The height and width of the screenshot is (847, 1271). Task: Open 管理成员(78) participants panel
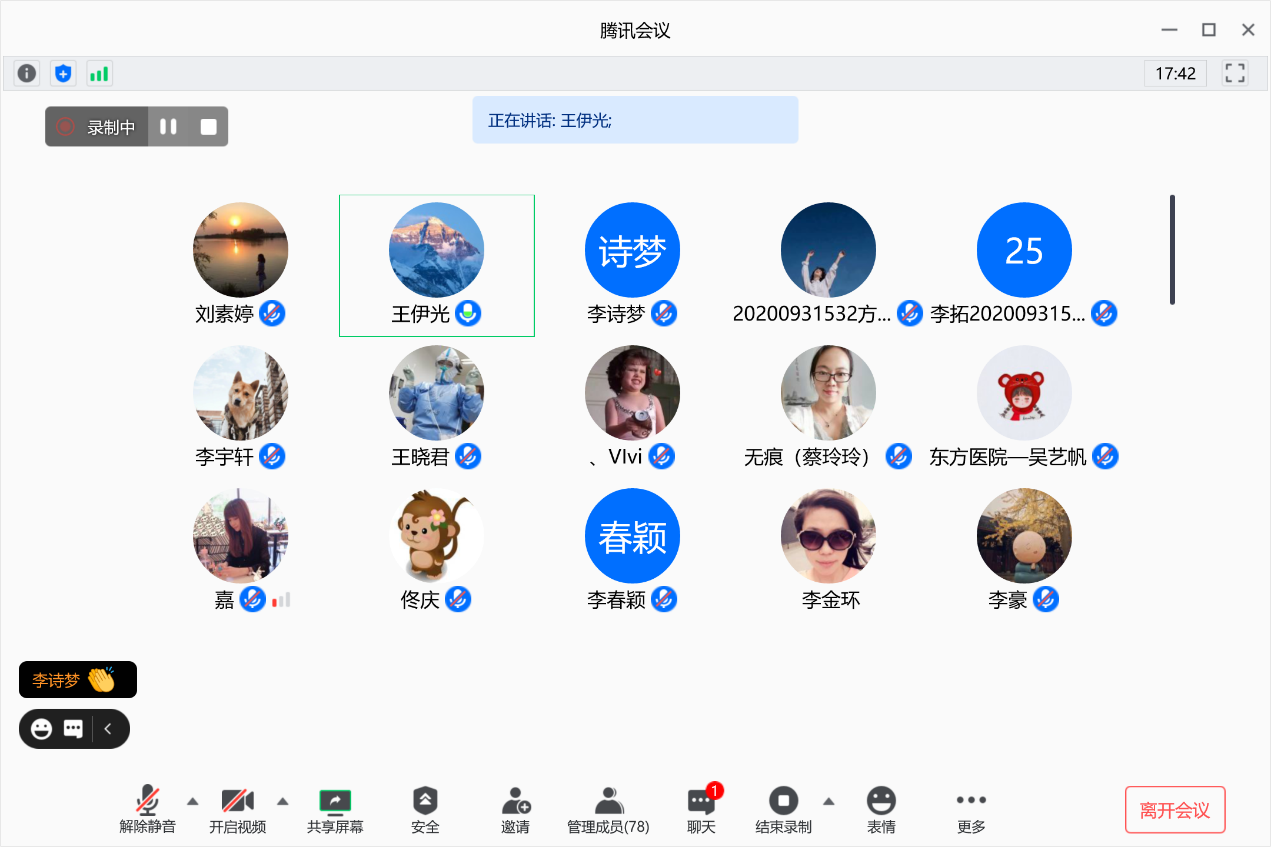point(608,810)
